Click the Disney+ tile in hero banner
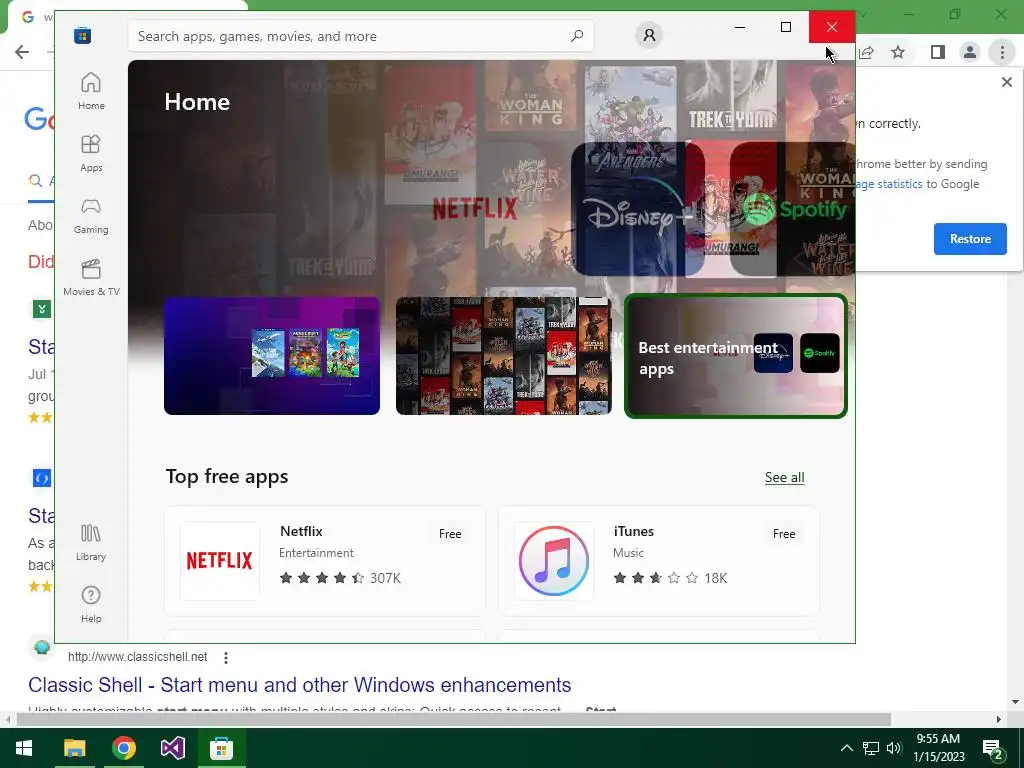 637,209
